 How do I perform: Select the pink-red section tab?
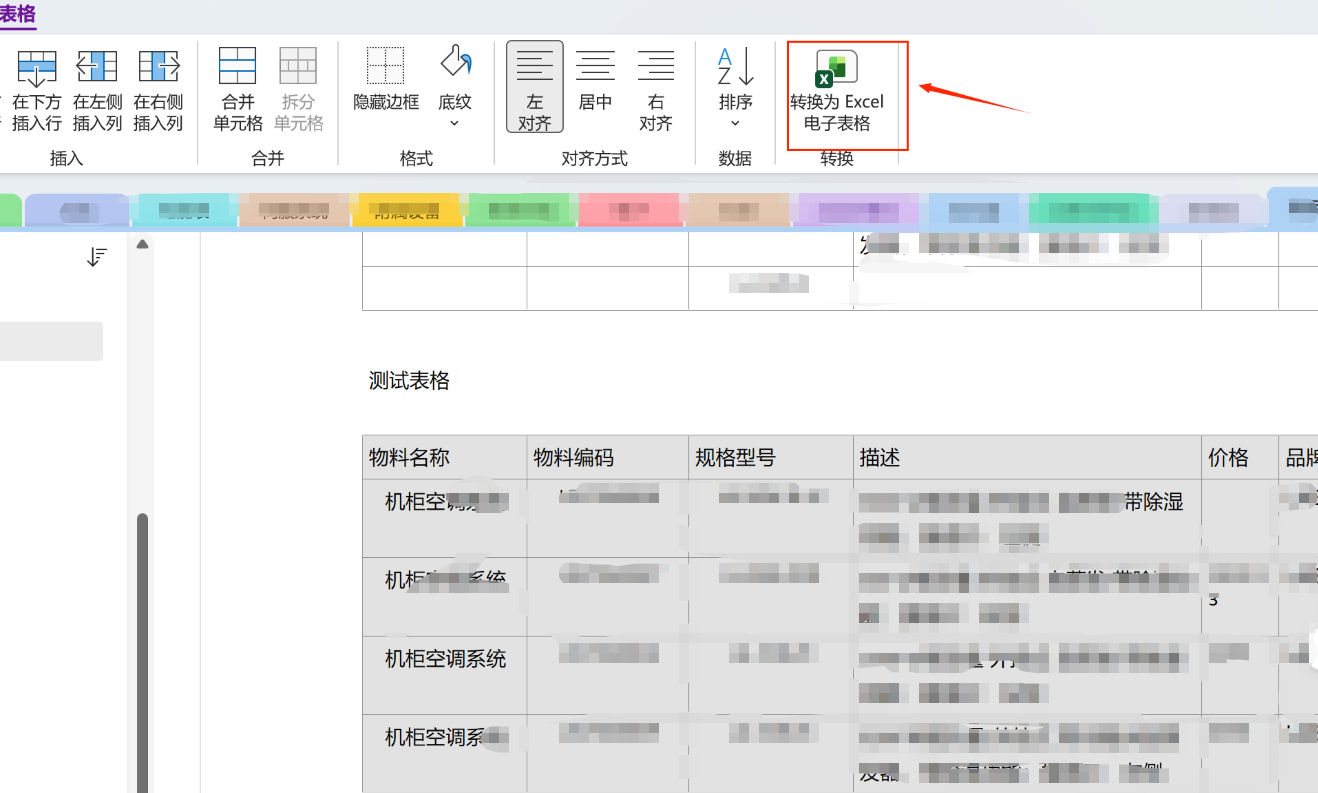[629, 211]
